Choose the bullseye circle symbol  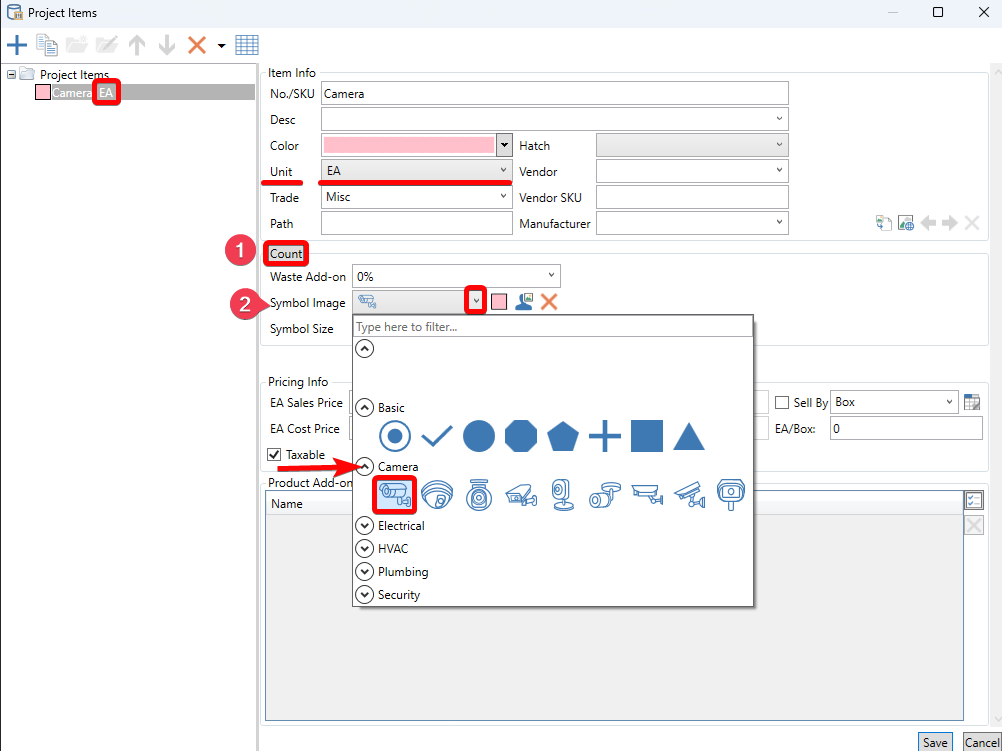[395, 437]
